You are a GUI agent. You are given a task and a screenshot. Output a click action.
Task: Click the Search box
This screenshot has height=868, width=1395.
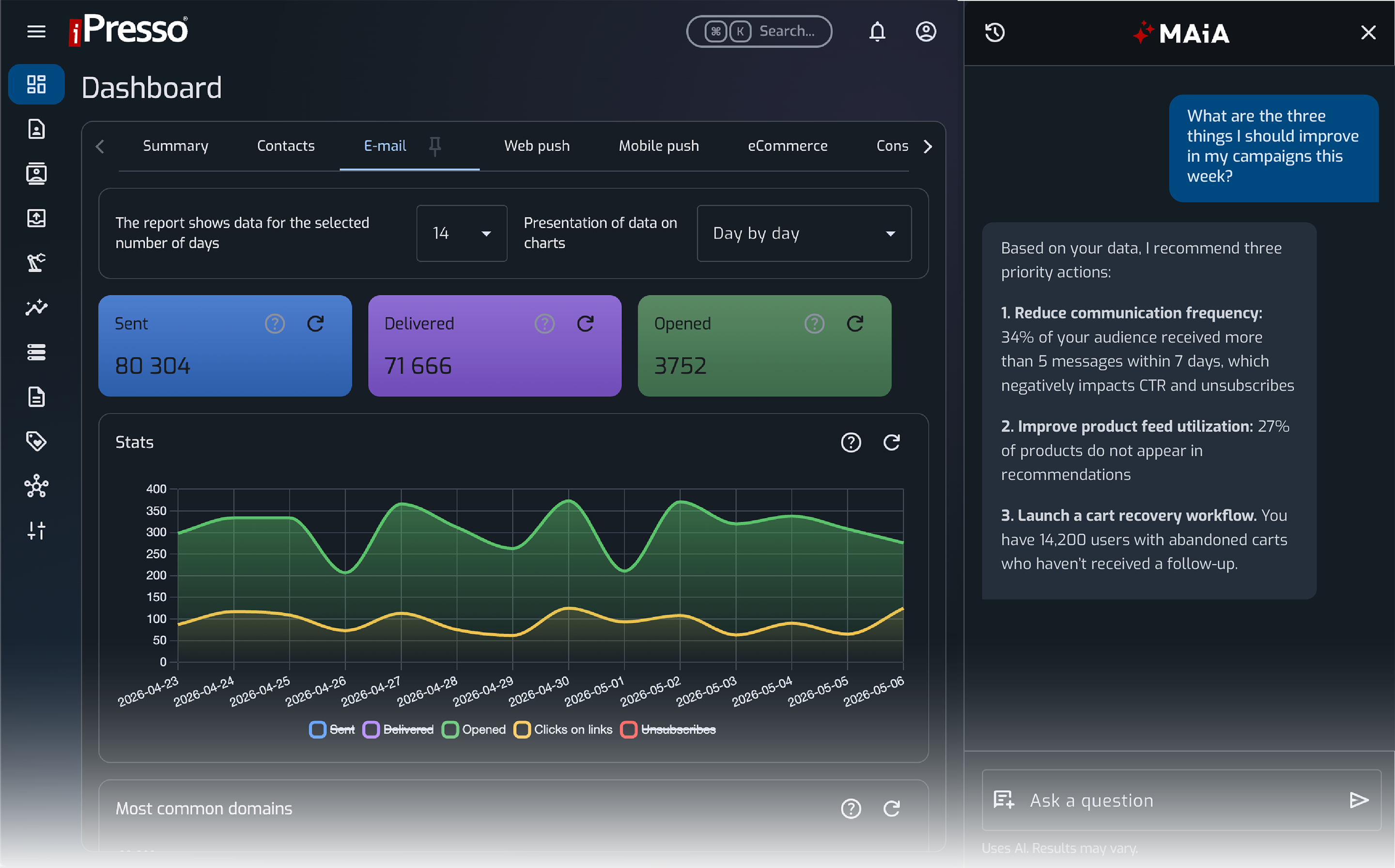tap(759, 31)
